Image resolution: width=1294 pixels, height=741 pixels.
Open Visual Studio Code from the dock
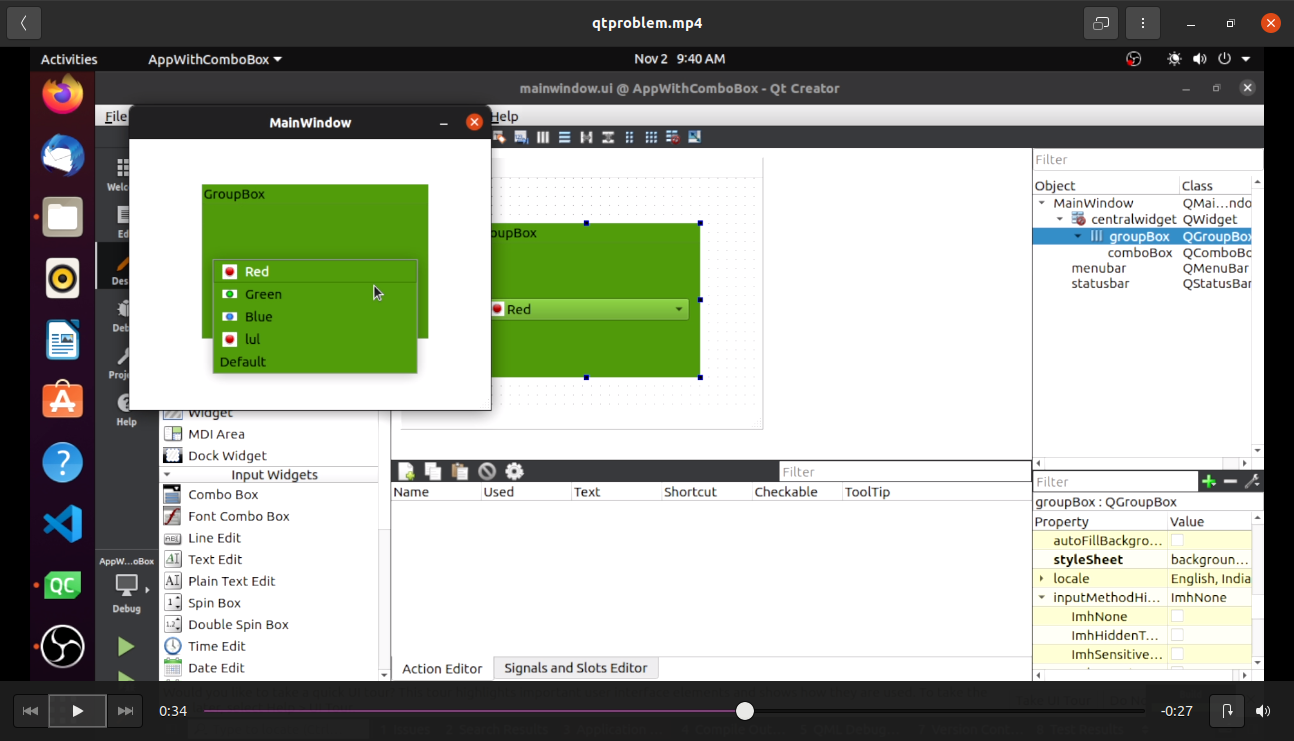(62, 524)
